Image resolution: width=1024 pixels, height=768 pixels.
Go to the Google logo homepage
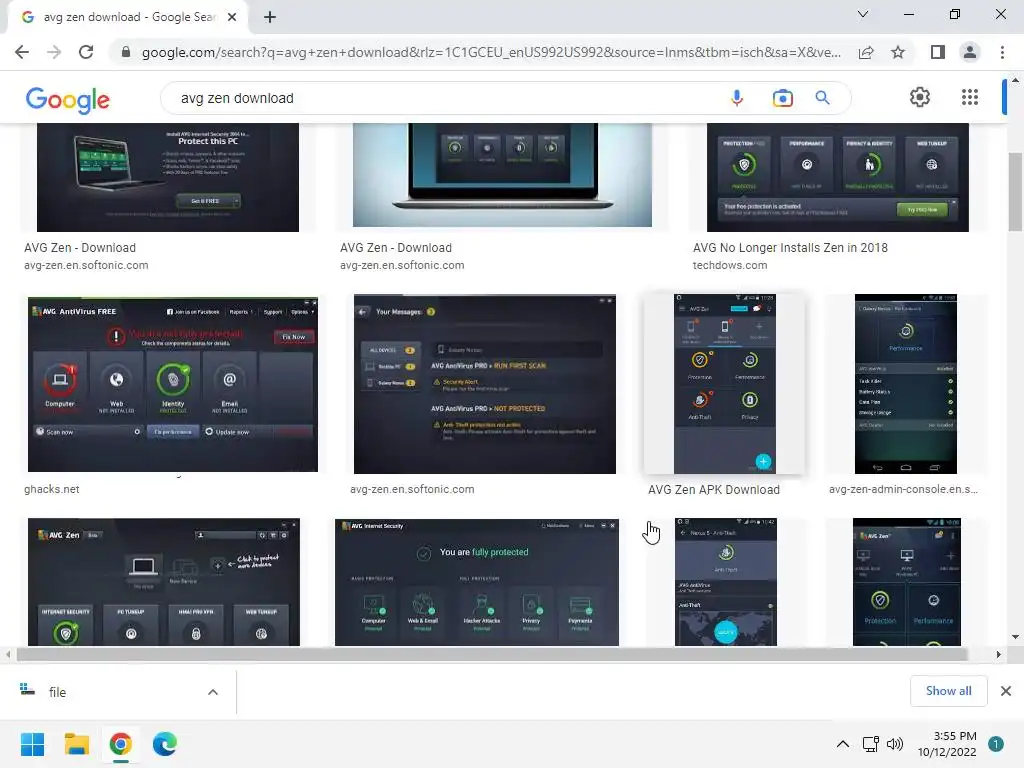(x=67, y=99)
